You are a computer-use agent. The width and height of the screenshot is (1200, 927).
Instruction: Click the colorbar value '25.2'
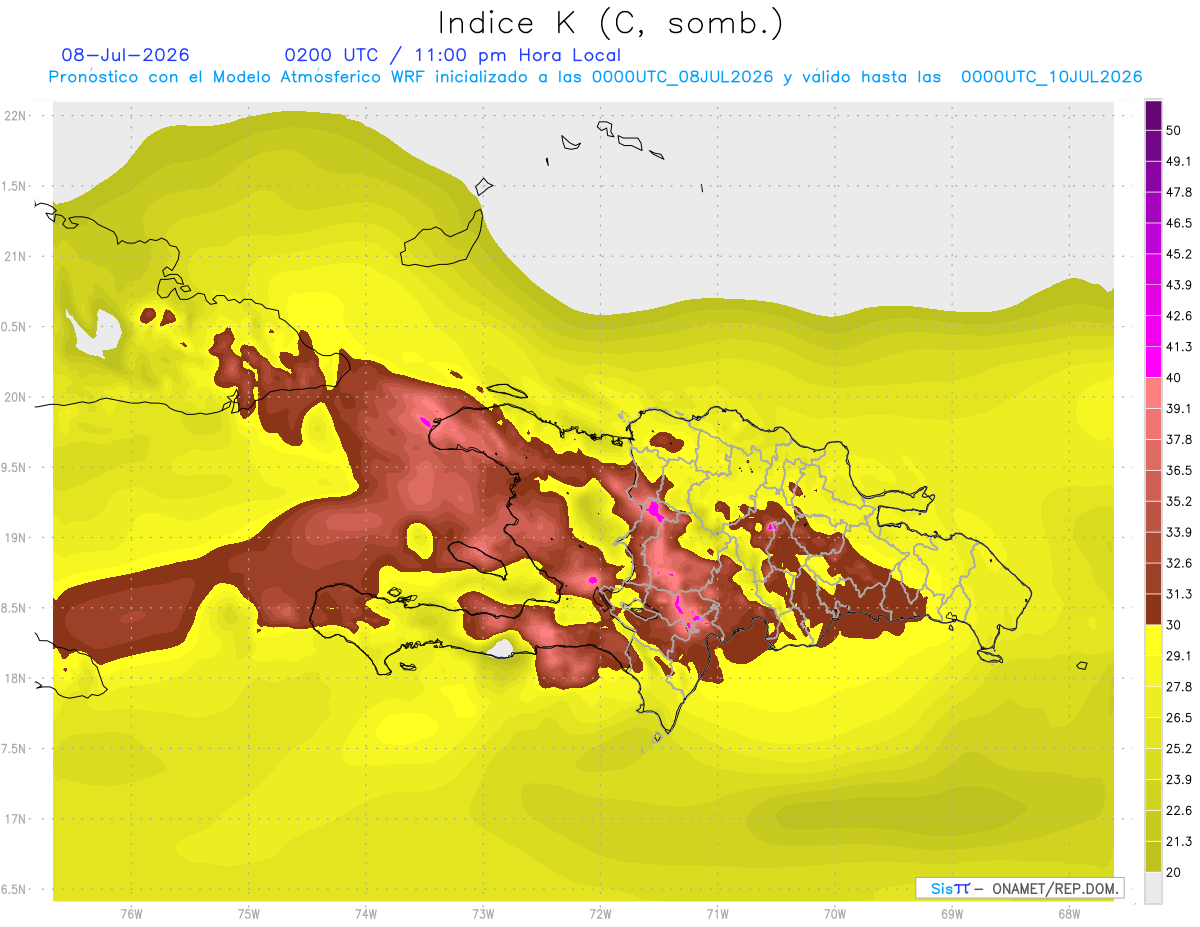(1179, 748)
